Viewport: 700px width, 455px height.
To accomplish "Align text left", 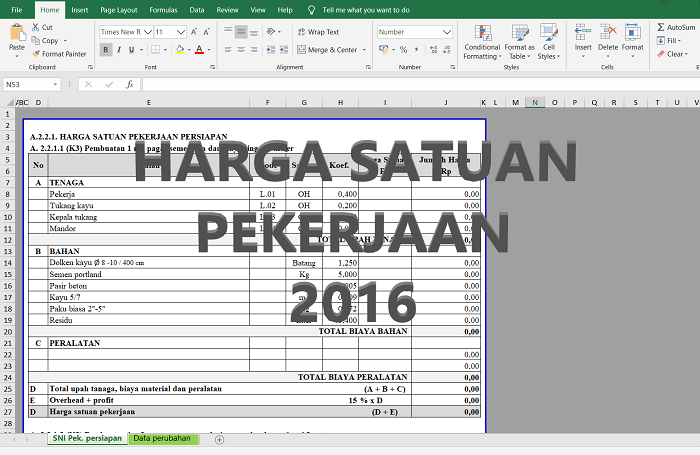I will (x=228, y=50).
